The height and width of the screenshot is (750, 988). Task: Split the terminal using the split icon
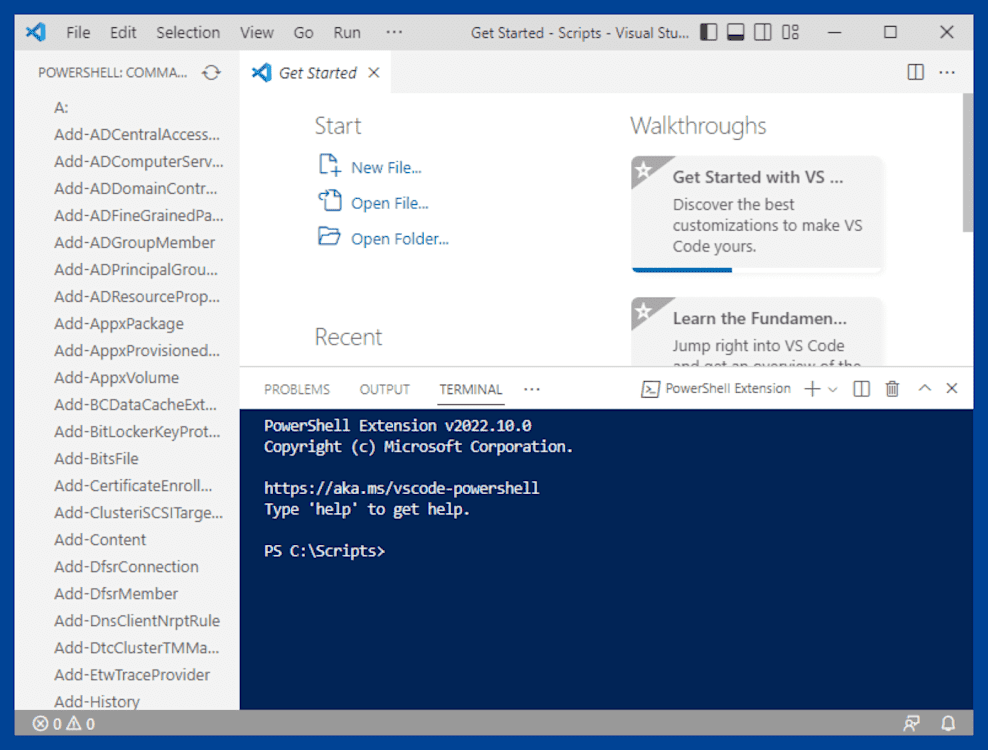861,389
